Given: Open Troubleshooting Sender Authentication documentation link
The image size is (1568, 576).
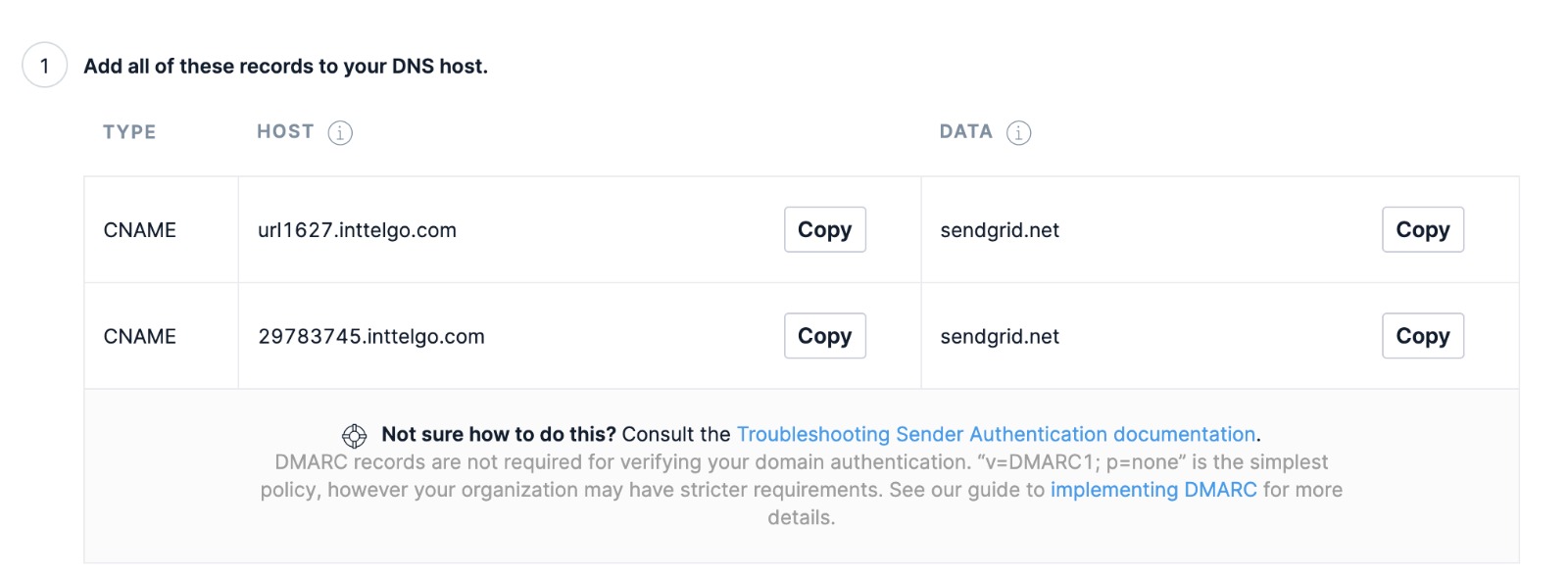Looking at the screenshot, I should coord(996,434).
